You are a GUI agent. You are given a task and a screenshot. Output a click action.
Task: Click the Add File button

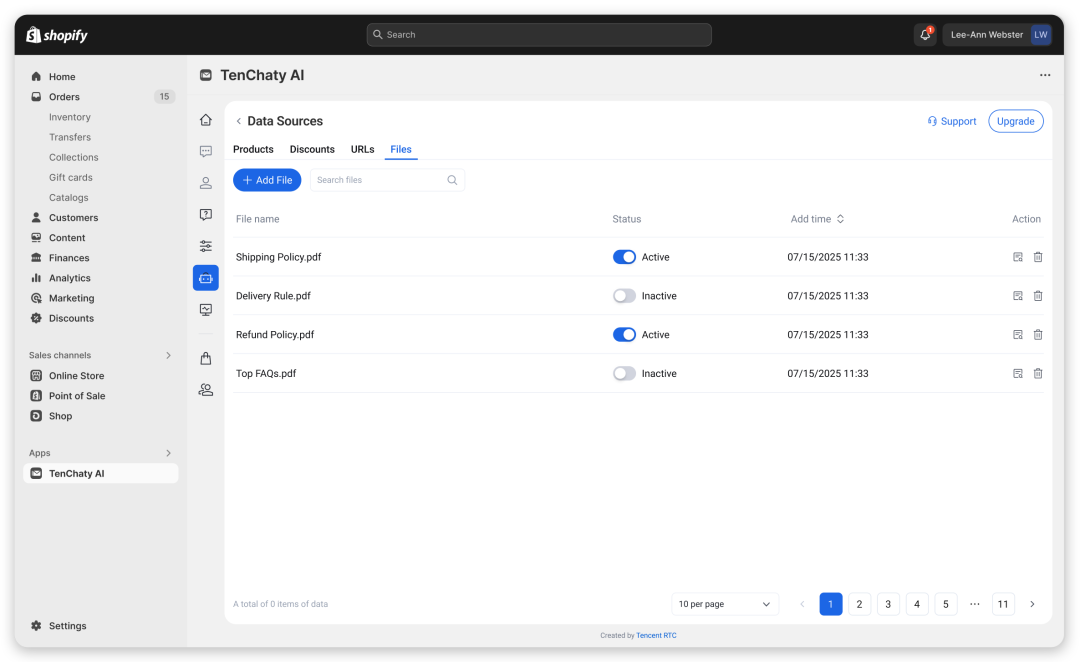(267, 180)
